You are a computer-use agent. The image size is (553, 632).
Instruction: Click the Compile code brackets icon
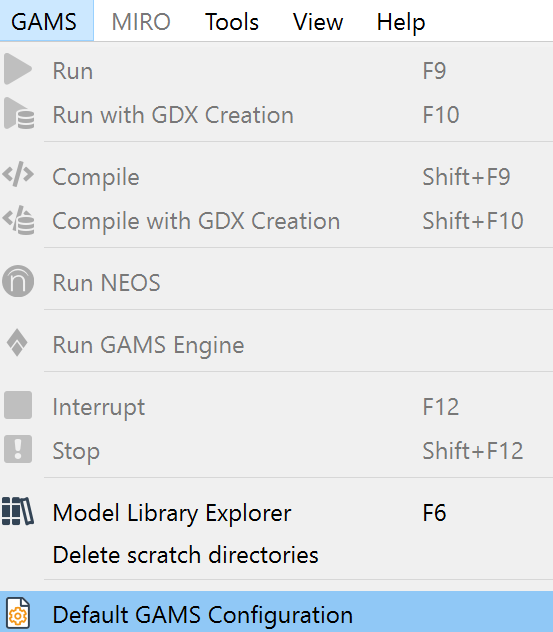tap(18, 175)
